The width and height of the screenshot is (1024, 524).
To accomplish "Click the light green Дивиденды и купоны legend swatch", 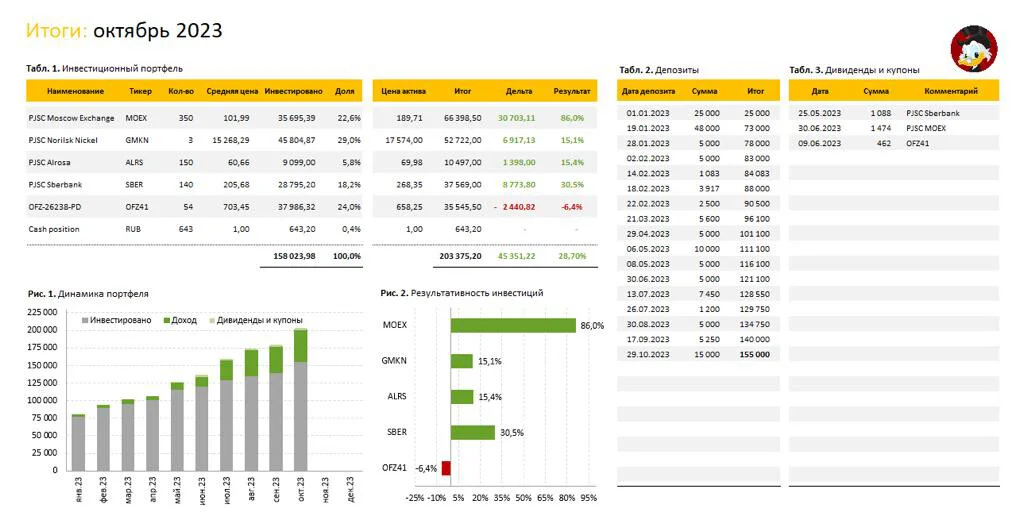I will [211, 321].
